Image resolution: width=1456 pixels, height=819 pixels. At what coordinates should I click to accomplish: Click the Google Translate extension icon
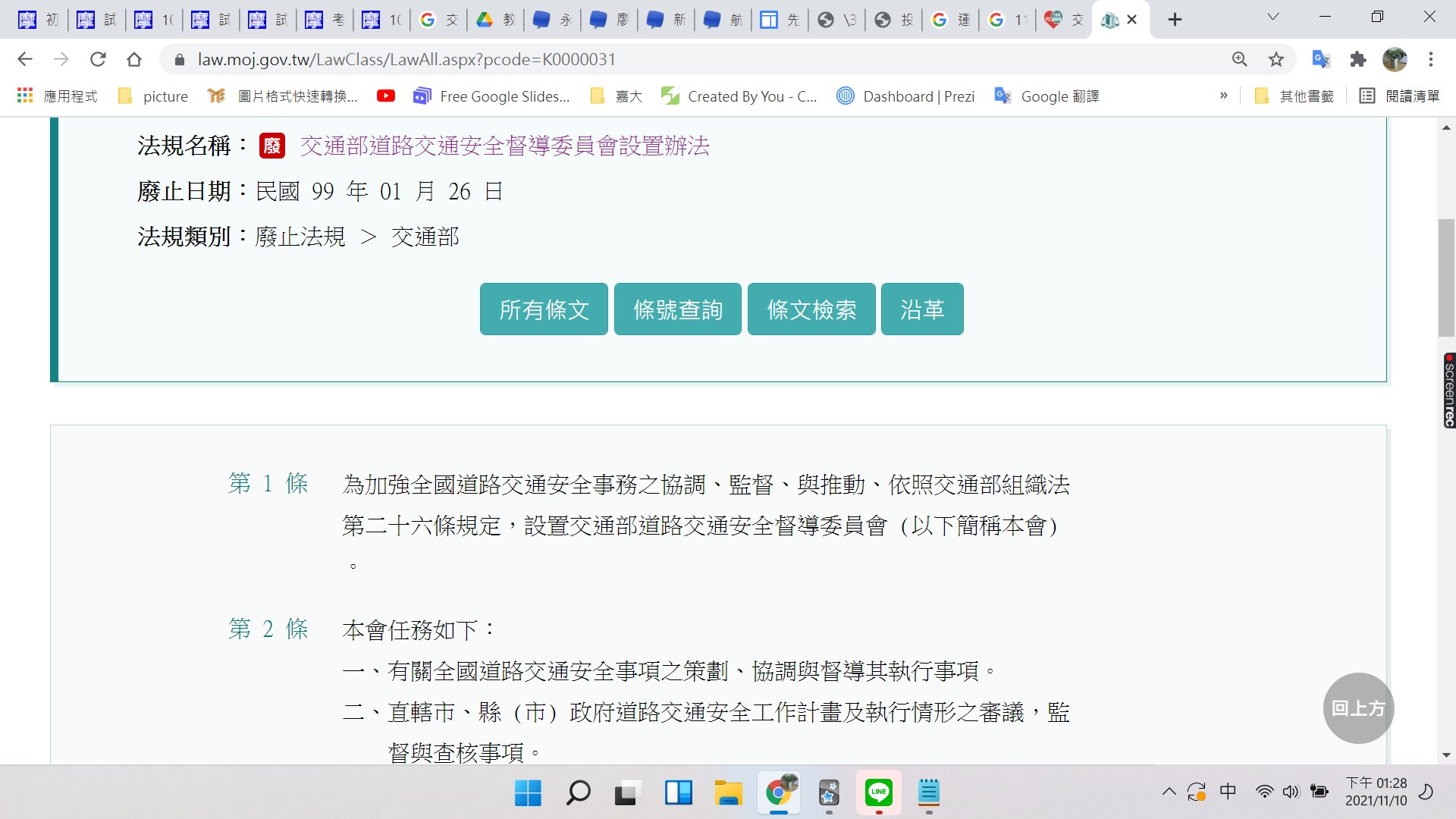[1321, 59]
